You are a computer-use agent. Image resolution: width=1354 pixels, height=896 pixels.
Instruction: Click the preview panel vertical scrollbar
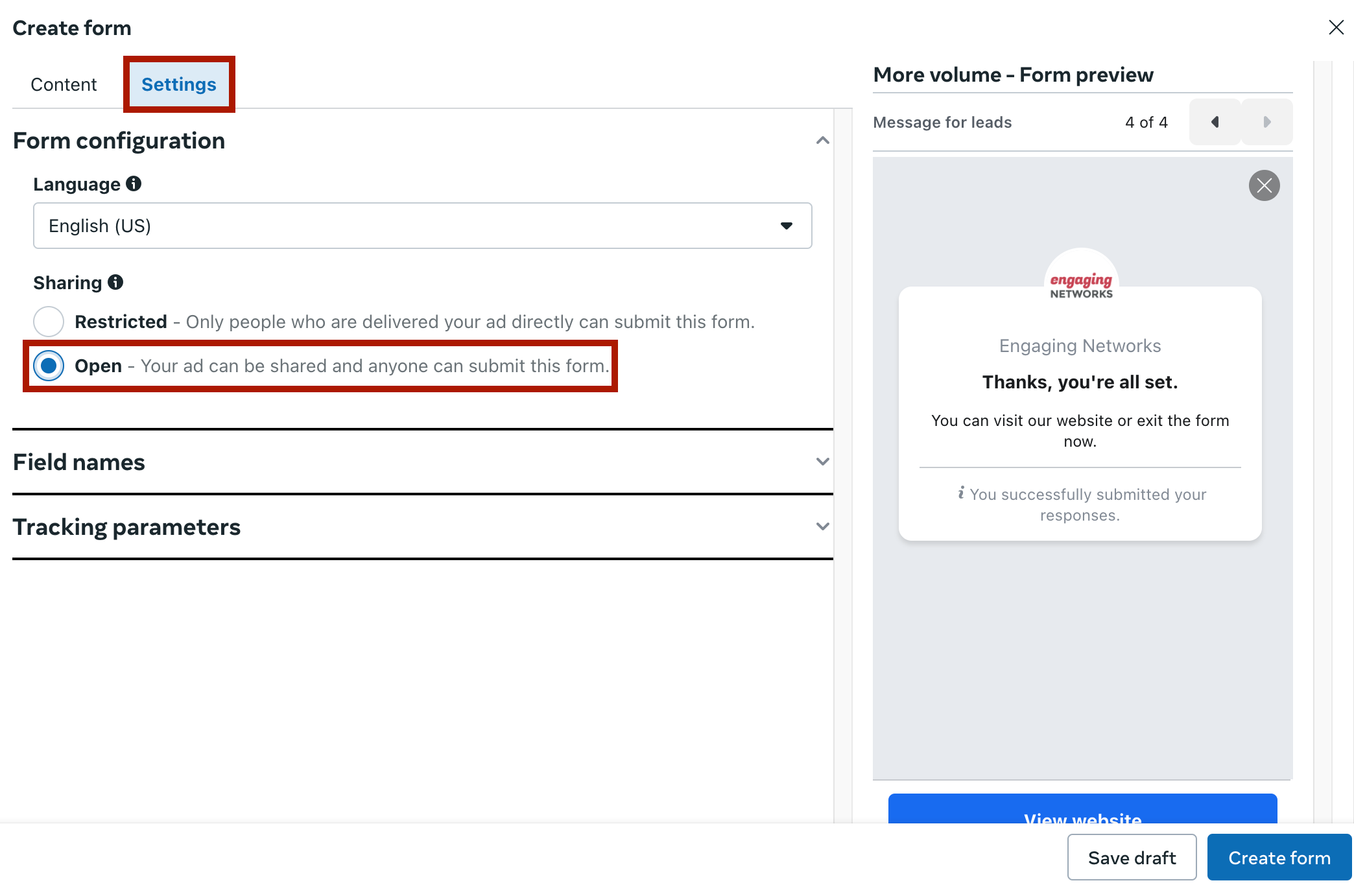pyautogui.click(x=1323, y=441)
